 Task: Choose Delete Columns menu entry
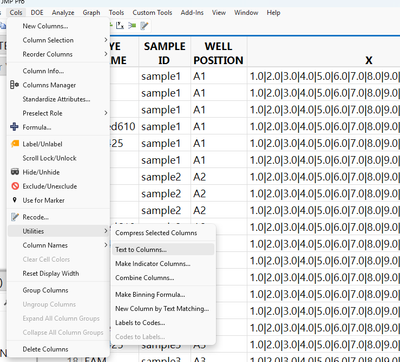pos(58,349)
